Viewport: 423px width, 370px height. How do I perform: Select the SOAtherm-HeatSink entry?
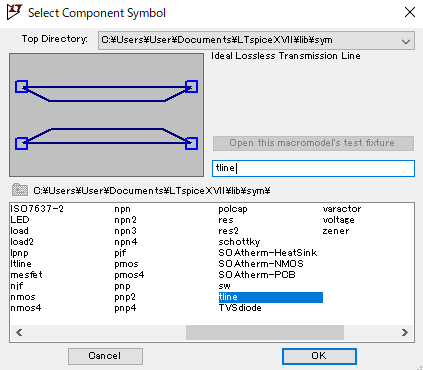[268, 253]
